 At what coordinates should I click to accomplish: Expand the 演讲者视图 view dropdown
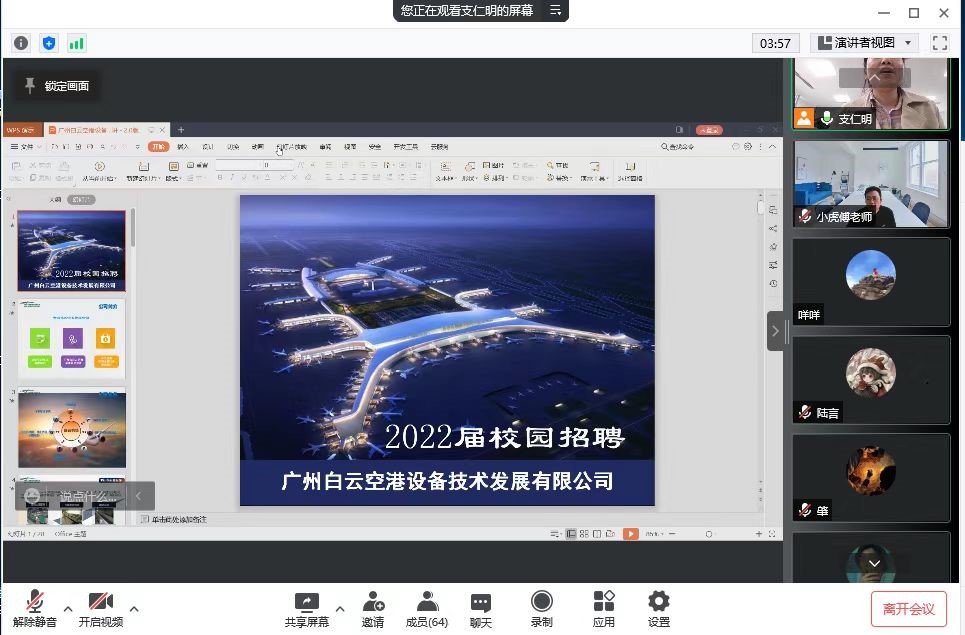tap(865, 43)
